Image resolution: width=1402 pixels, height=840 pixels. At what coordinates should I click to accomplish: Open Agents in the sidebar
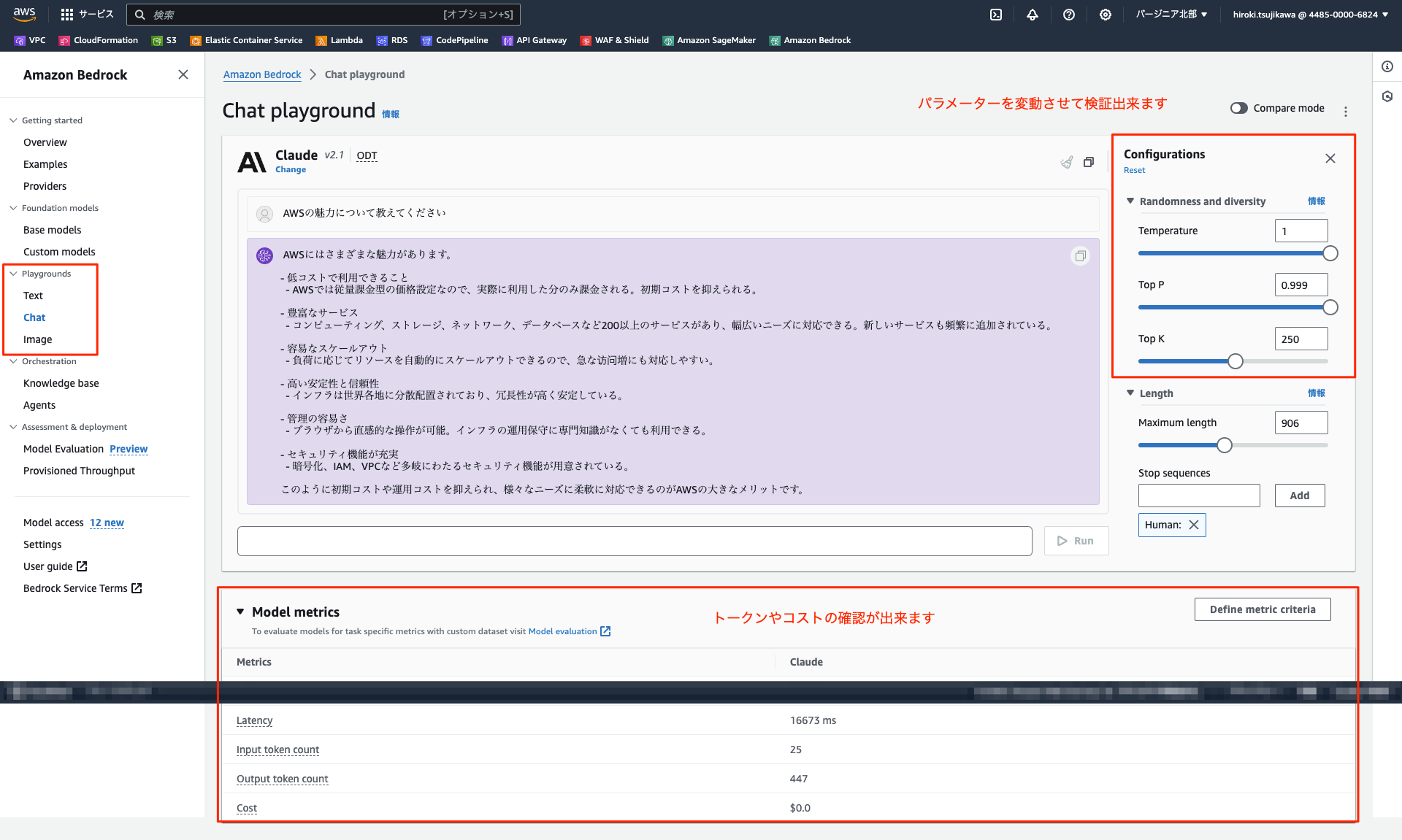[x=39, y=405]
